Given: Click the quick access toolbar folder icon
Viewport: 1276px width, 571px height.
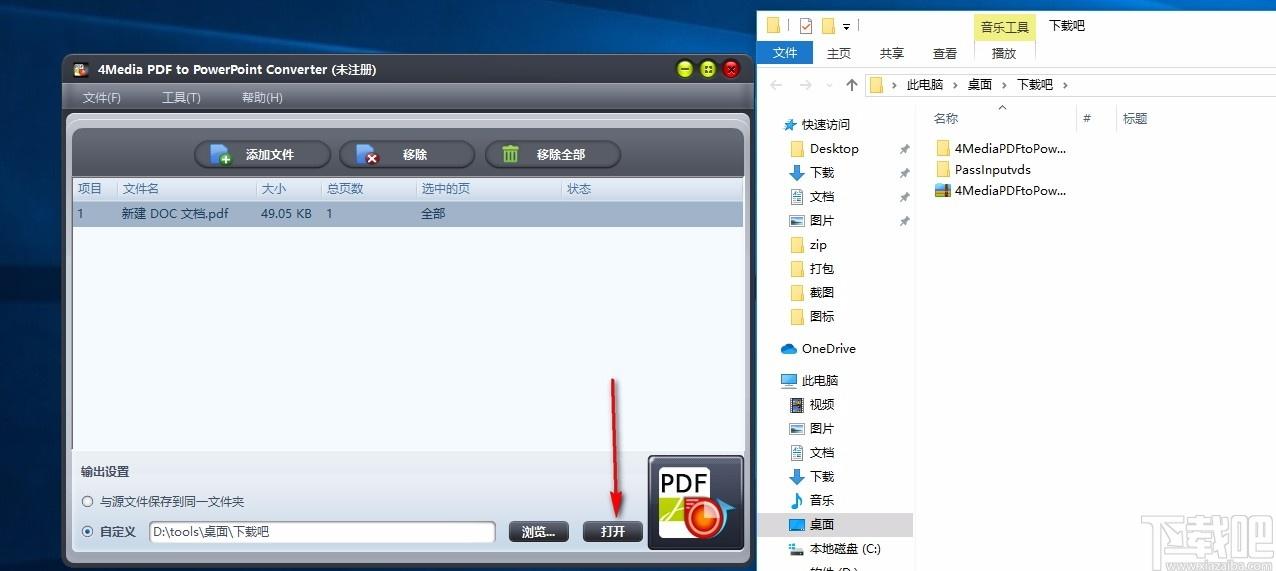Looking at the screenshot, I should pos(774,26).
